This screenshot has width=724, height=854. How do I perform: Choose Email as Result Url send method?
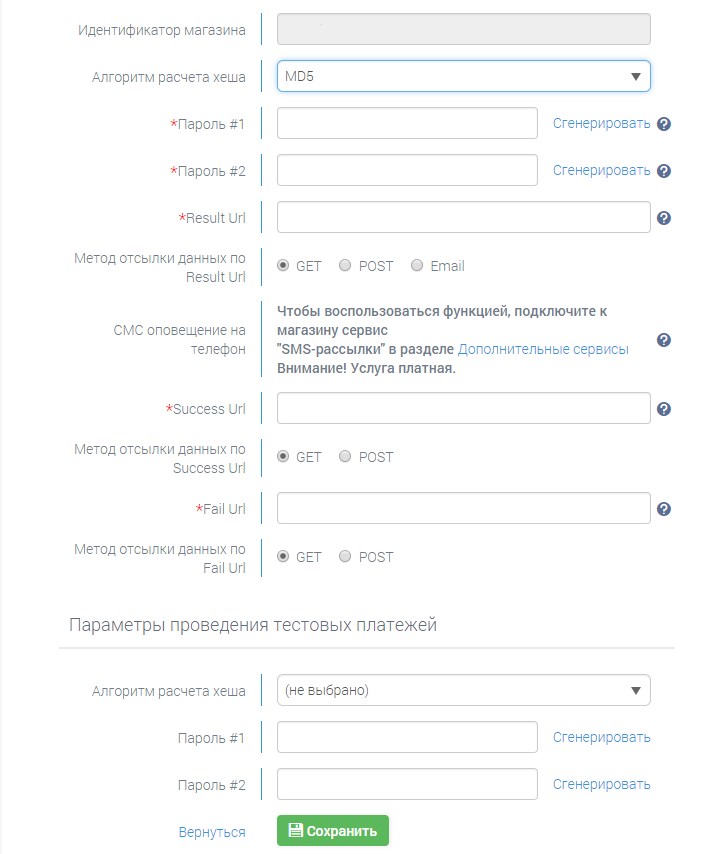417,266
